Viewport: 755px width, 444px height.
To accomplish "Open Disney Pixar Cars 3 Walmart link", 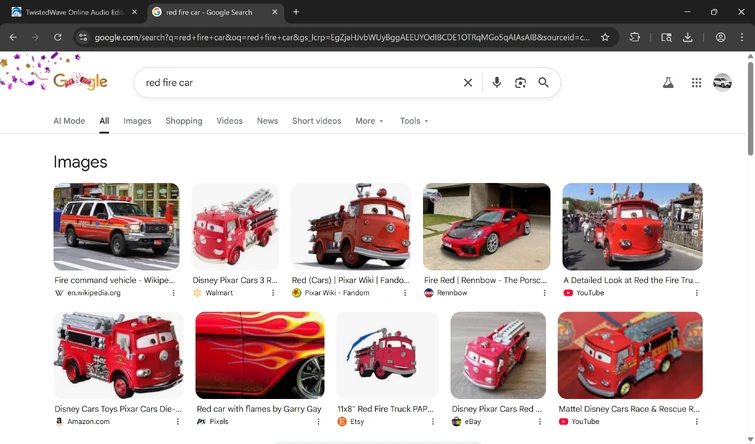I will pos(235,280).
